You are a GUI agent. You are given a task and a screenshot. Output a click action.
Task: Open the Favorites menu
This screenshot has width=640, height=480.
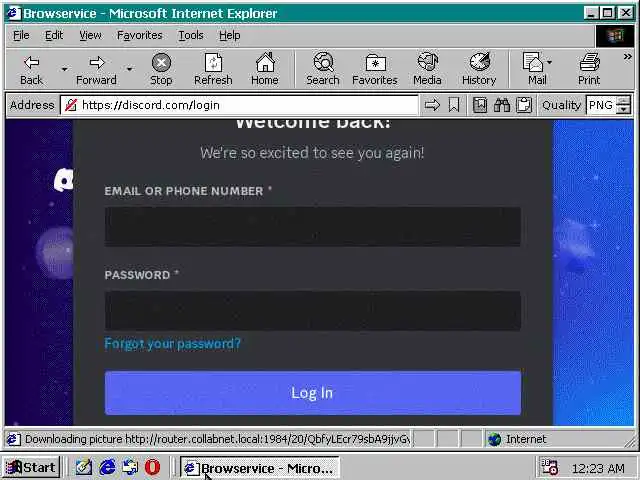[140, 36]
